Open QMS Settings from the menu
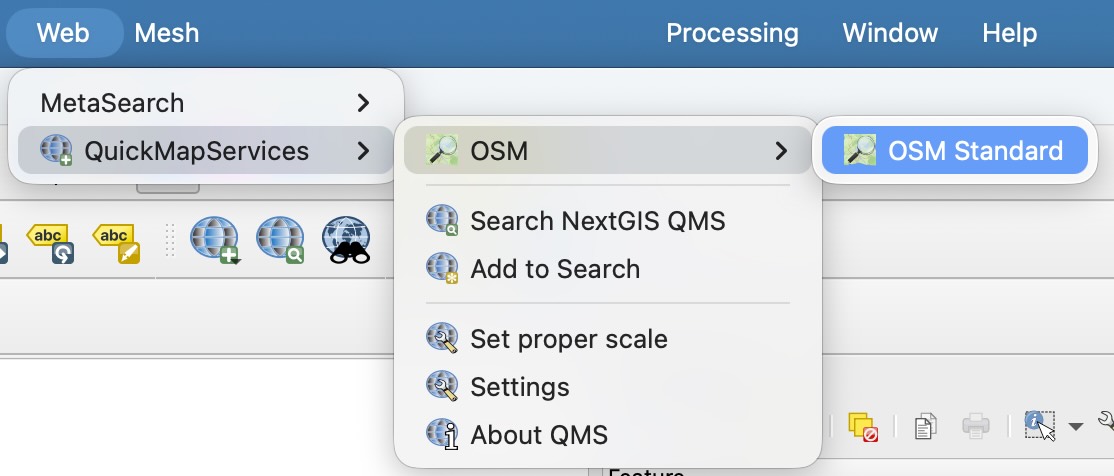1114x476 pixels. 519,387
